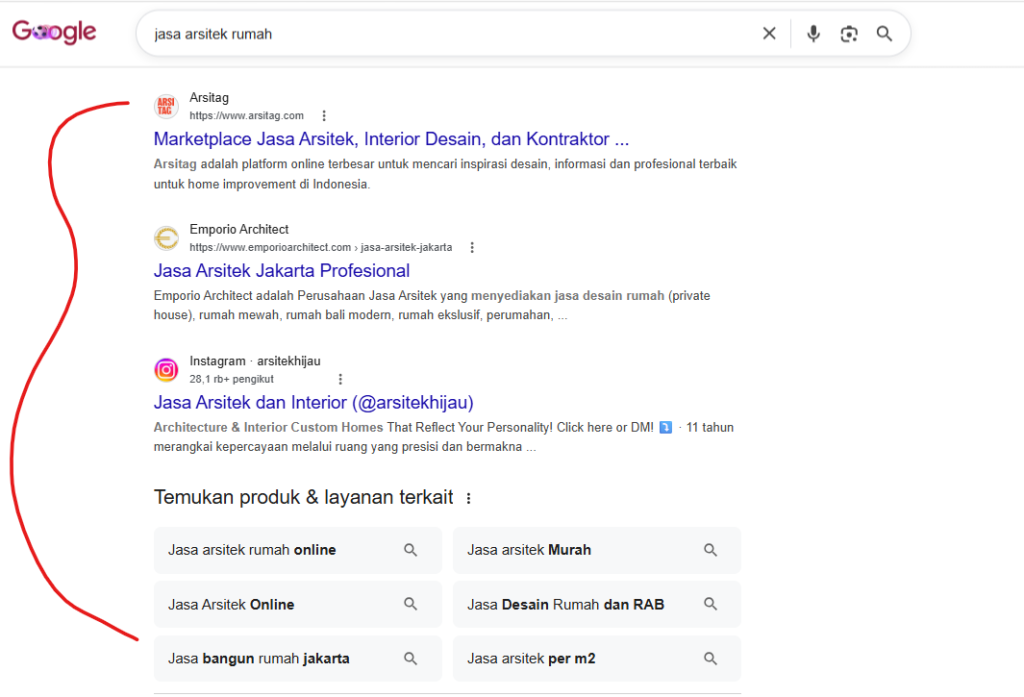Click the emporioarchitect.com jasa-arsitek-jakarta URL
Image resolution: width=1024 pixels, height=697 pixels.
(321, 248)
